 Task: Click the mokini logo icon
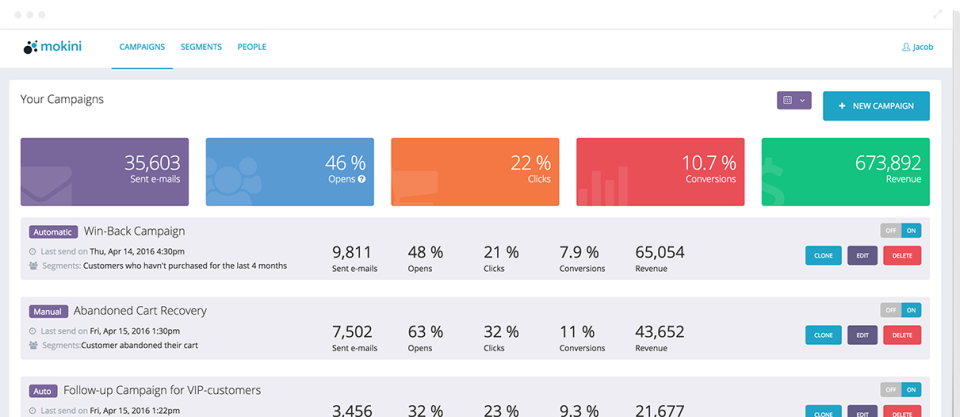pyautogui.click(x=30, y=47)
